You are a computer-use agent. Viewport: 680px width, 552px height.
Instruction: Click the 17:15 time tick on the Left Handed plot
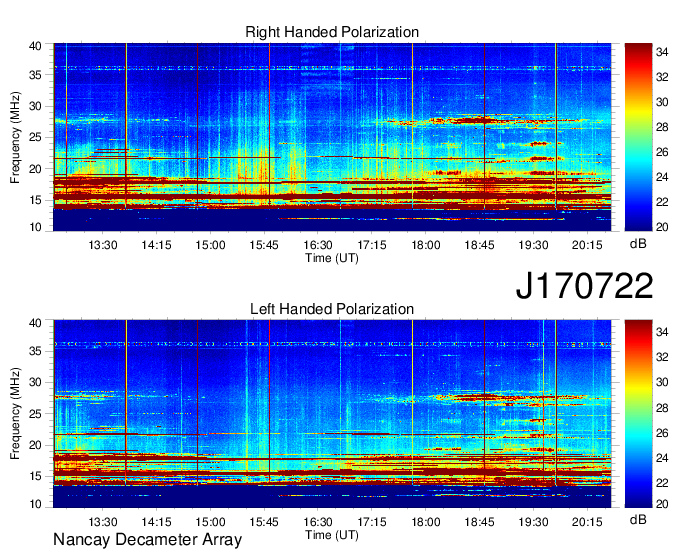372,522
